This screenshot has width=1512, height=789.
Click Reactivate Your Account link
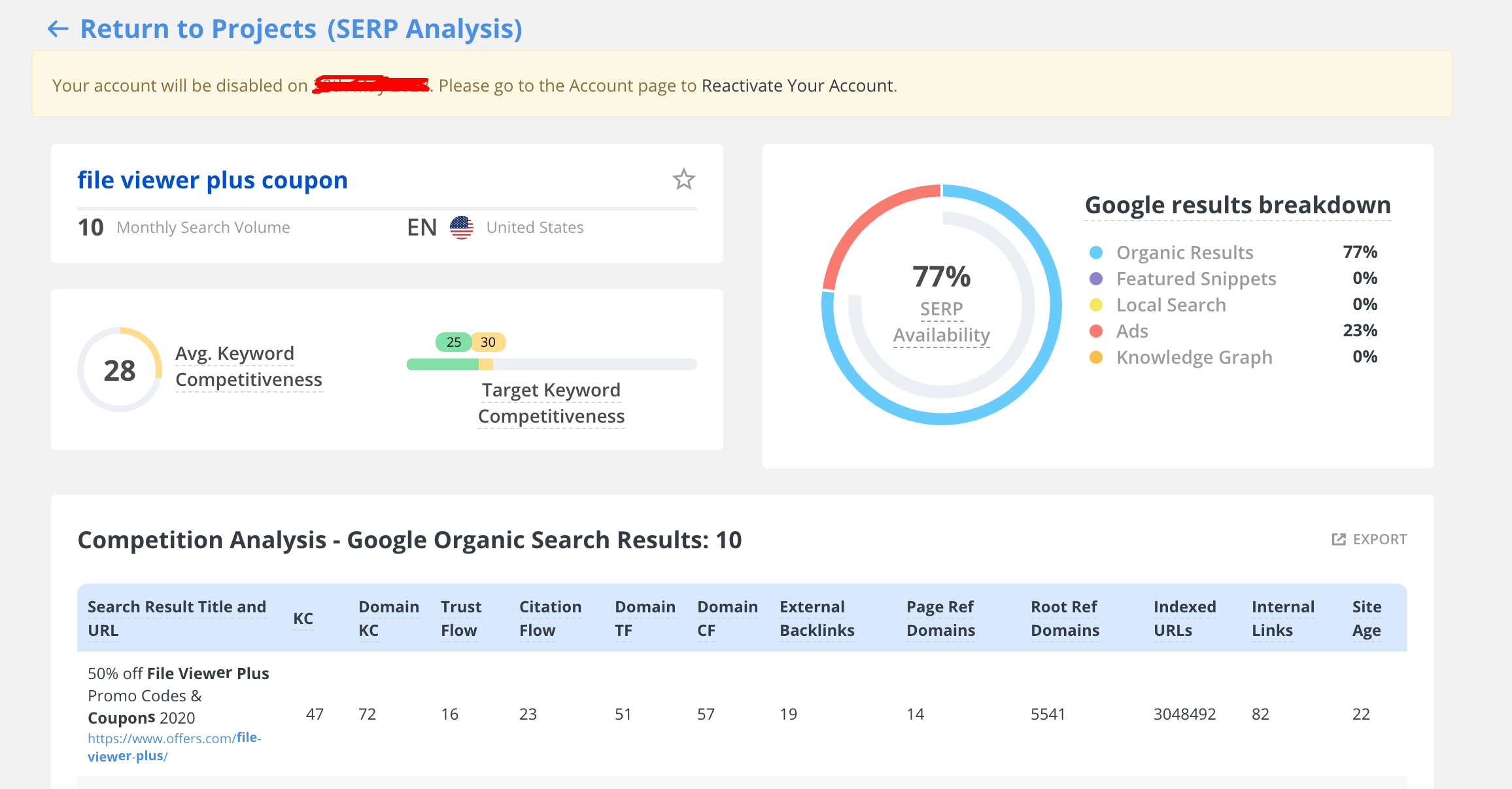[x=798, y=86]
